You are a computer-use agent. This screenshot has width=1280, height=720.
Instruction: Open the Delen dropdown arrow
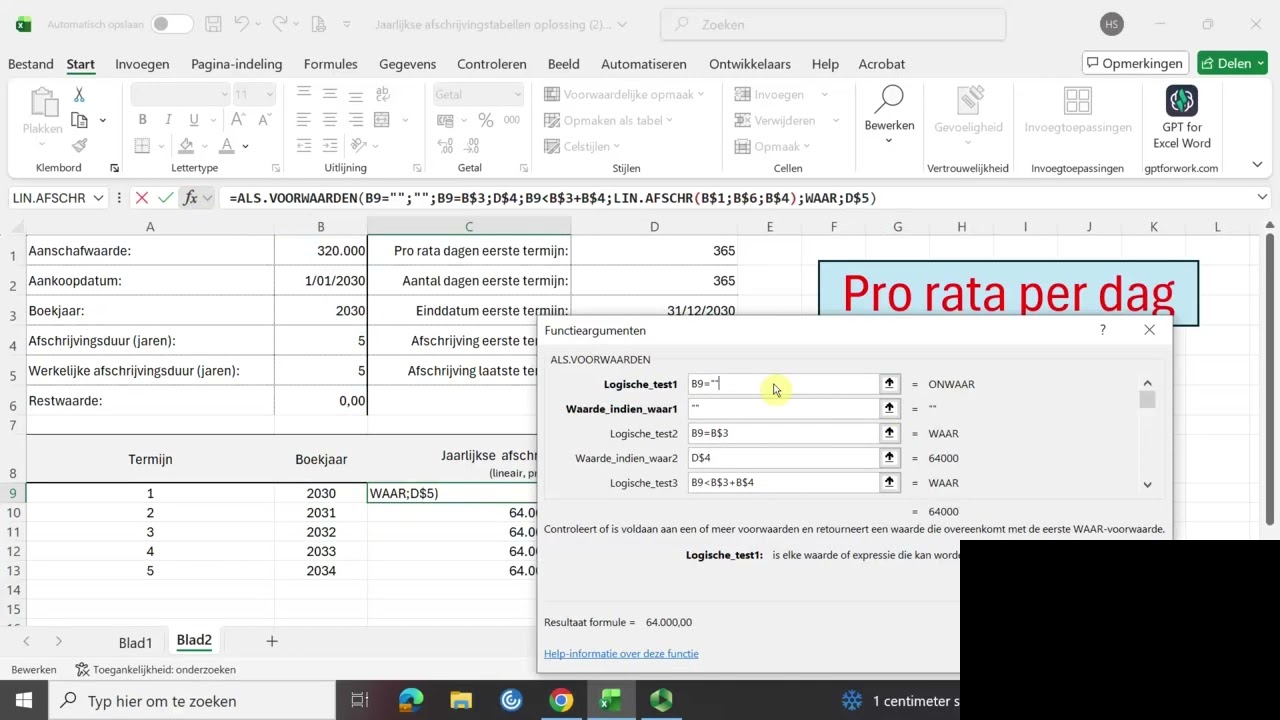tap(1260, 63)
